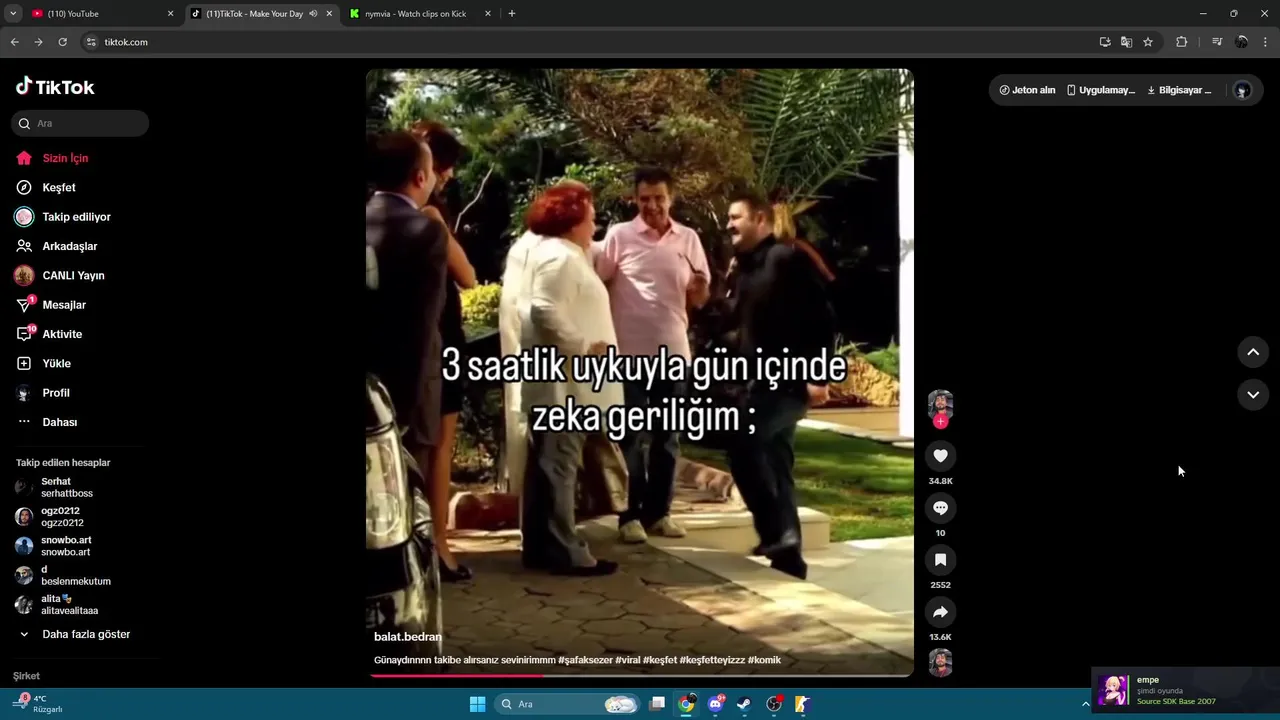Image resolution: width=1280 pixels, height=720 pixels.
Task: Seek on the video progress bar
Action: 640,676
